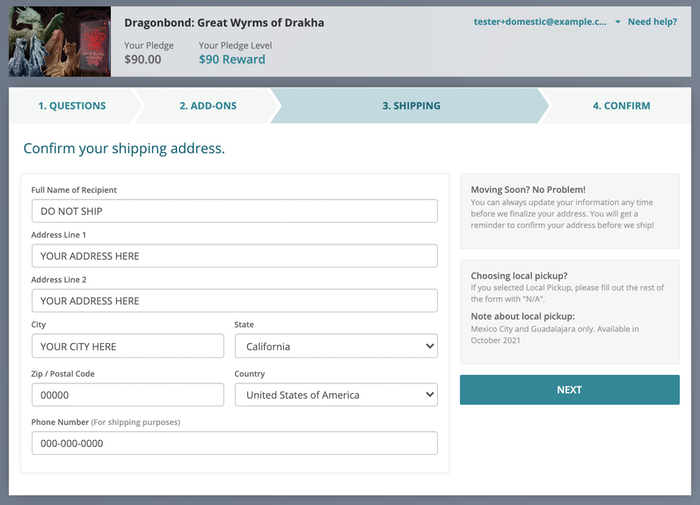Go to the 4. Confirm step tab
Screen dimensions: 700x505
[x=621, y=106]
